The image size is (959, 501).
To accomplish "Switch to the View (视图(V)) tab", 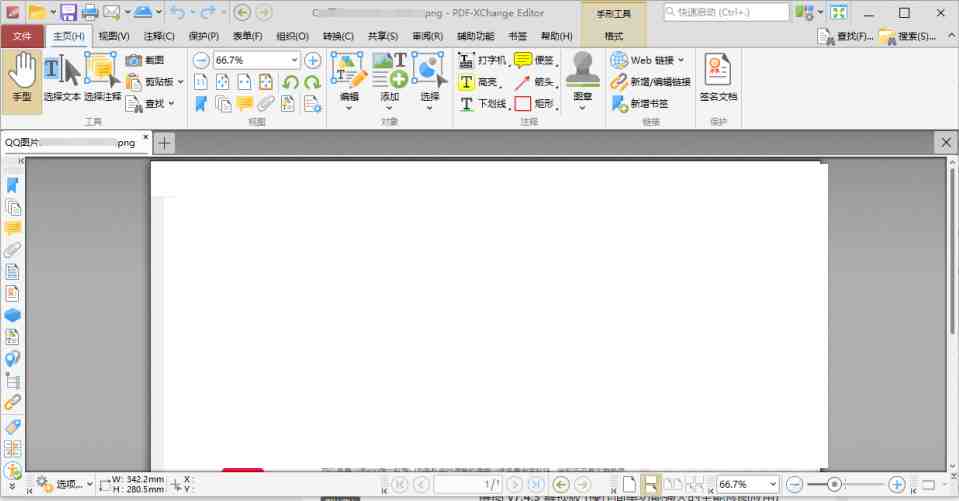I will click(x=114, y=36).
